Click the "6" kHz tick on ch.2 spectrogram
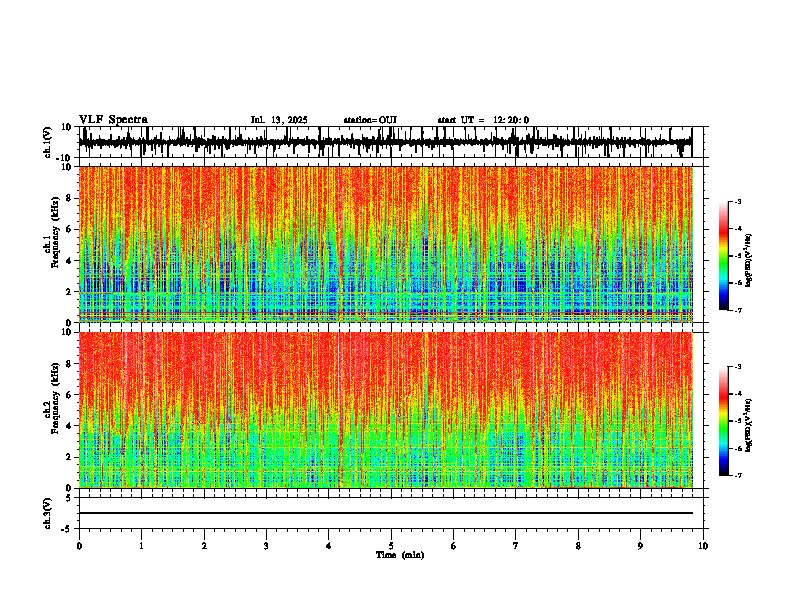Viewport: 792px width, 612px height. point(70,395)
